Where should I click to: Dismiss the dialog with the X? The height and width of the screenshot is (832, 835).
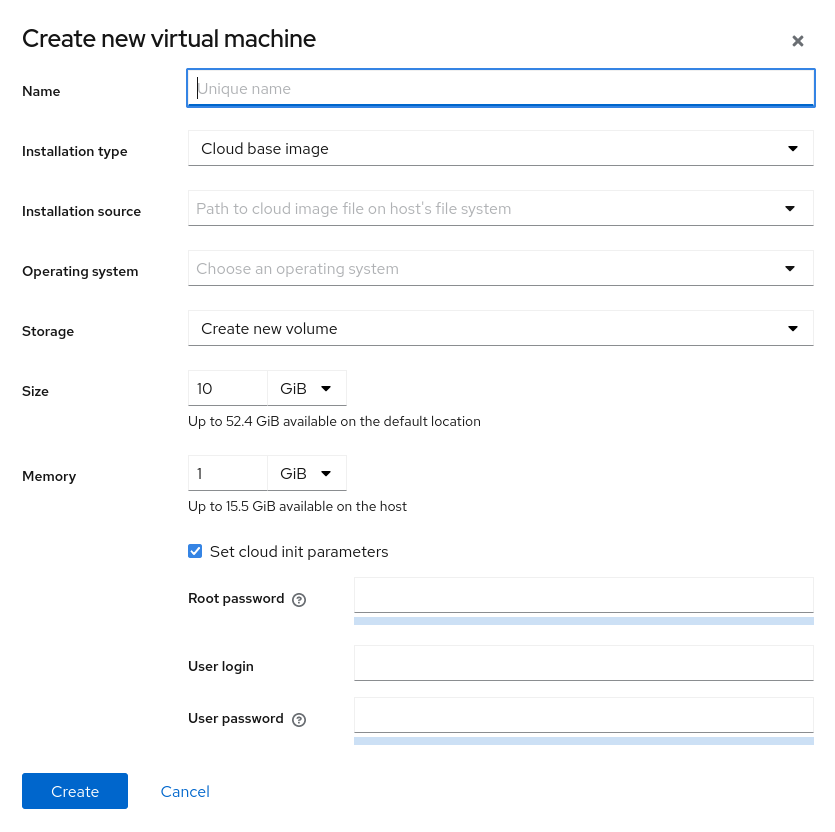click(x=798, y=41)
